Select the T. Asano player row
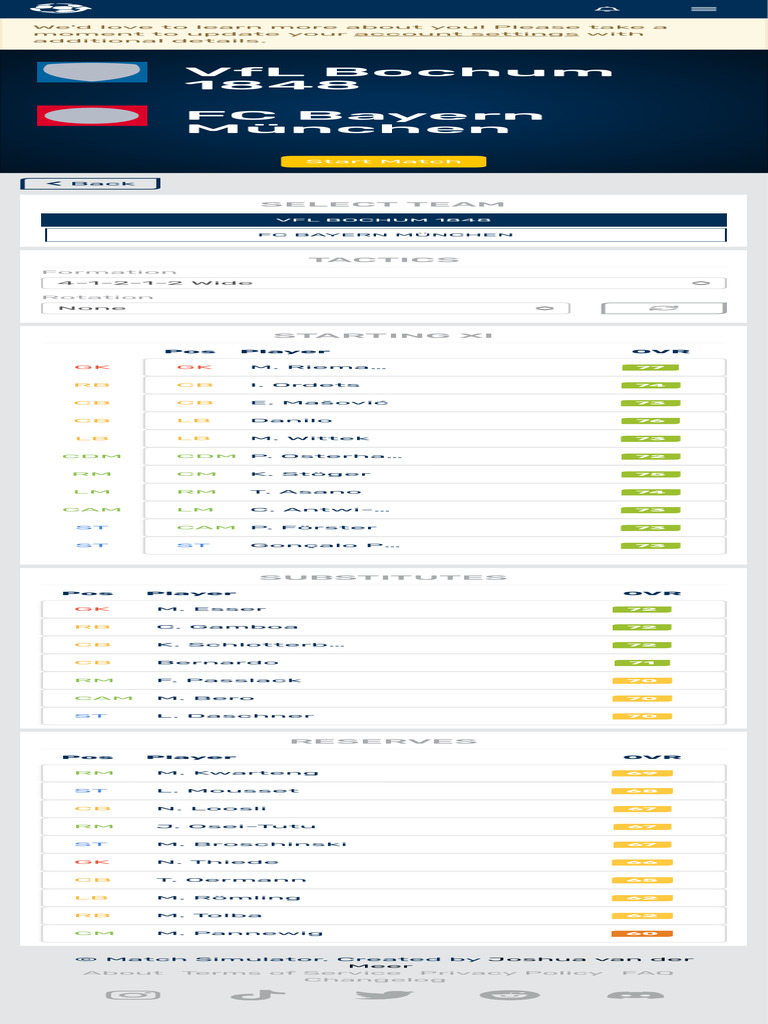This screenshot has width=768, height=1024. pos(435,492)
